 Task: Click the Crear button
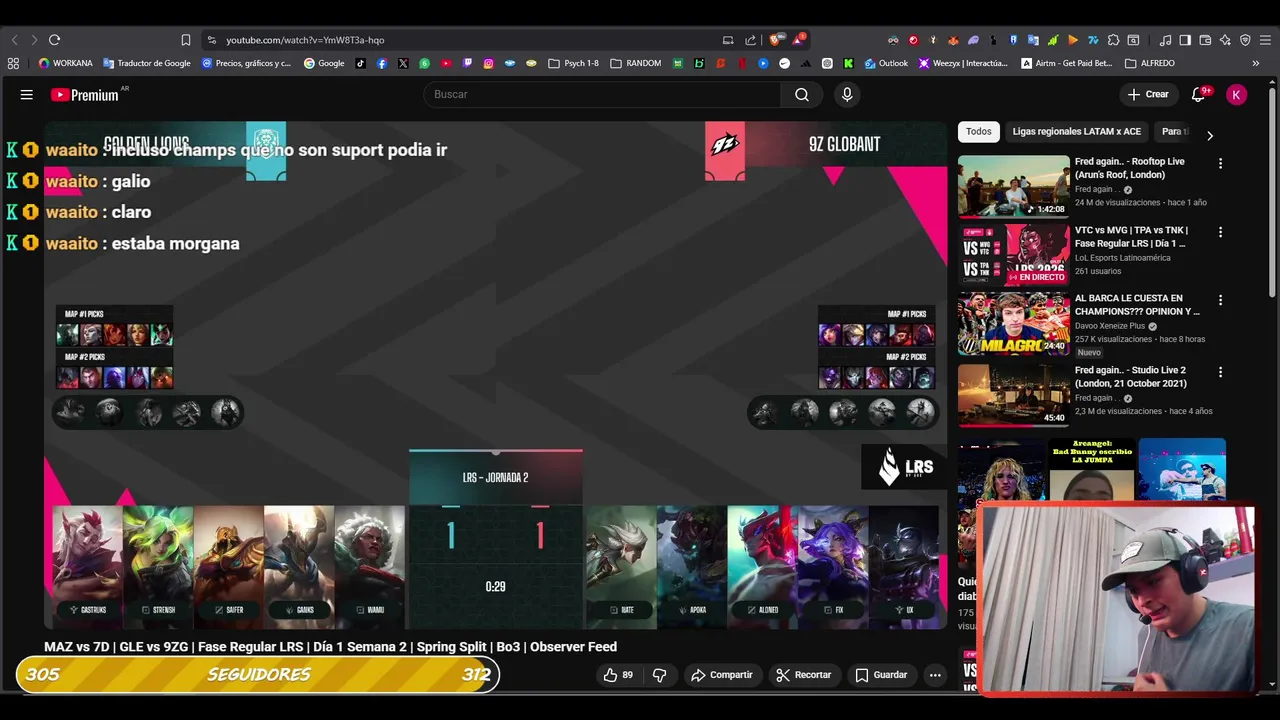tap(1148, 94)
